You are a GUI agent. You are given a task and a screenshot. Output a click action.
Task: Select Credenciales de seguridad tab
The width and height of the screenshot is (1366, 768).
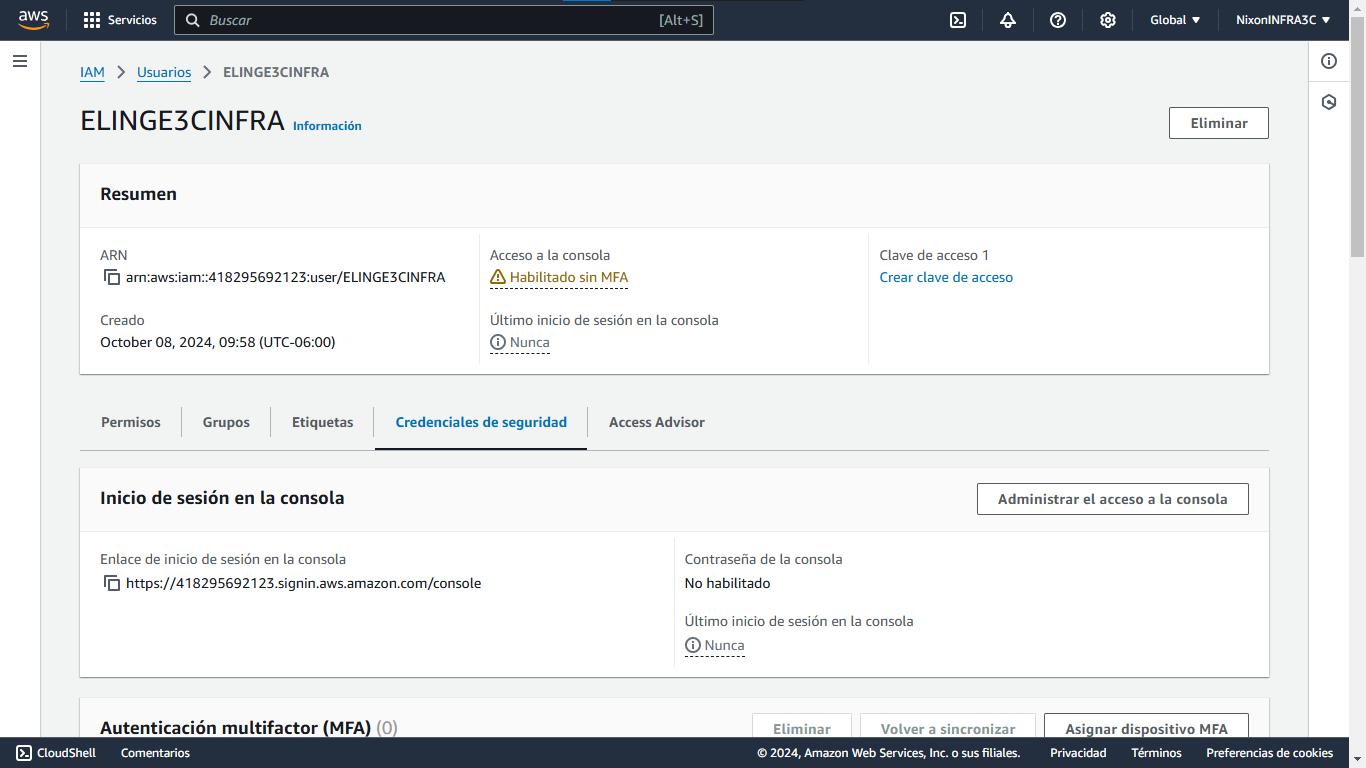click(481, 422)
